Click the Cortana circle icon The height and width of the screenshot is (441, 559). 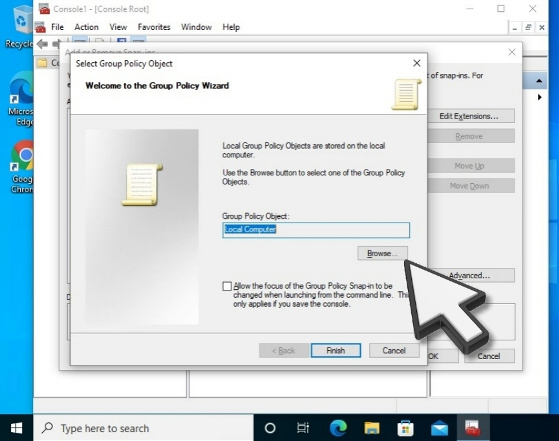270,428
